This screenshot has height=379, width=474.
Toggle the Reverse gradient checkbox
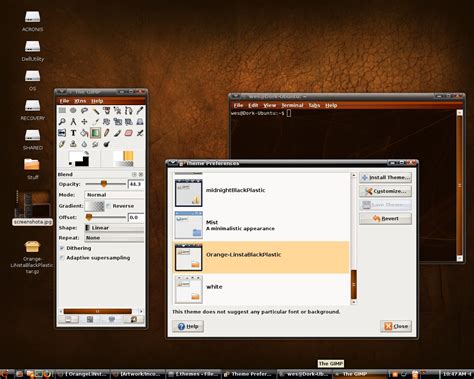[x=108, y=206]
